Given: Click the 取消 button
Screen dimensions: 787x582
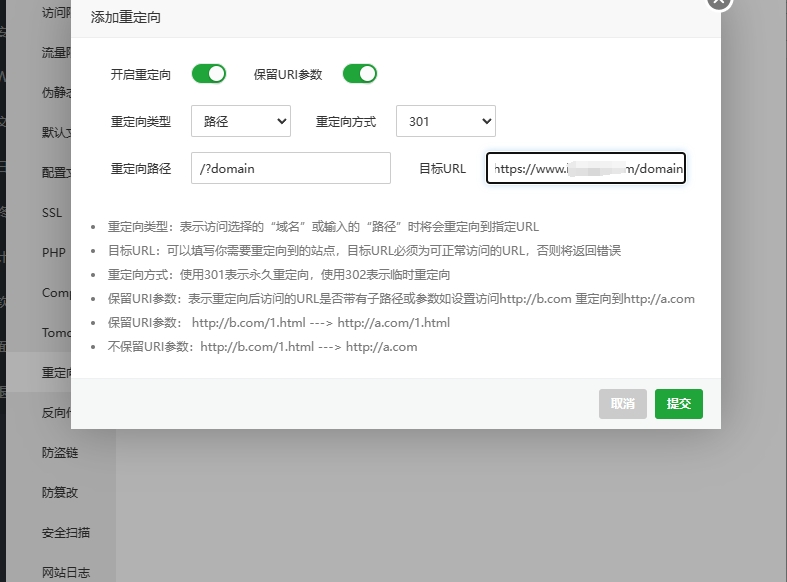Looking at the screenshot, I should pos(622,404).
